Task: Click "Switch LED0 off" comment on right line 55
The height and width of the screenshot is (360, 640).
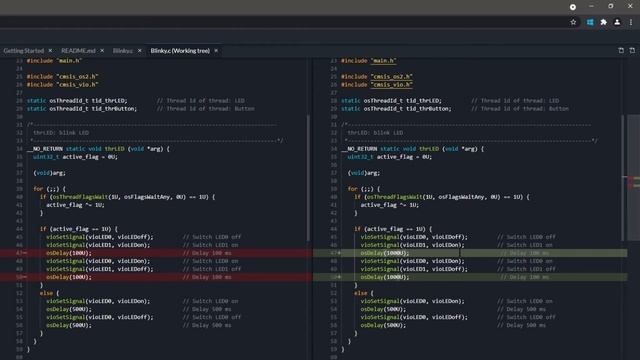Action: (x=526, y=317)
